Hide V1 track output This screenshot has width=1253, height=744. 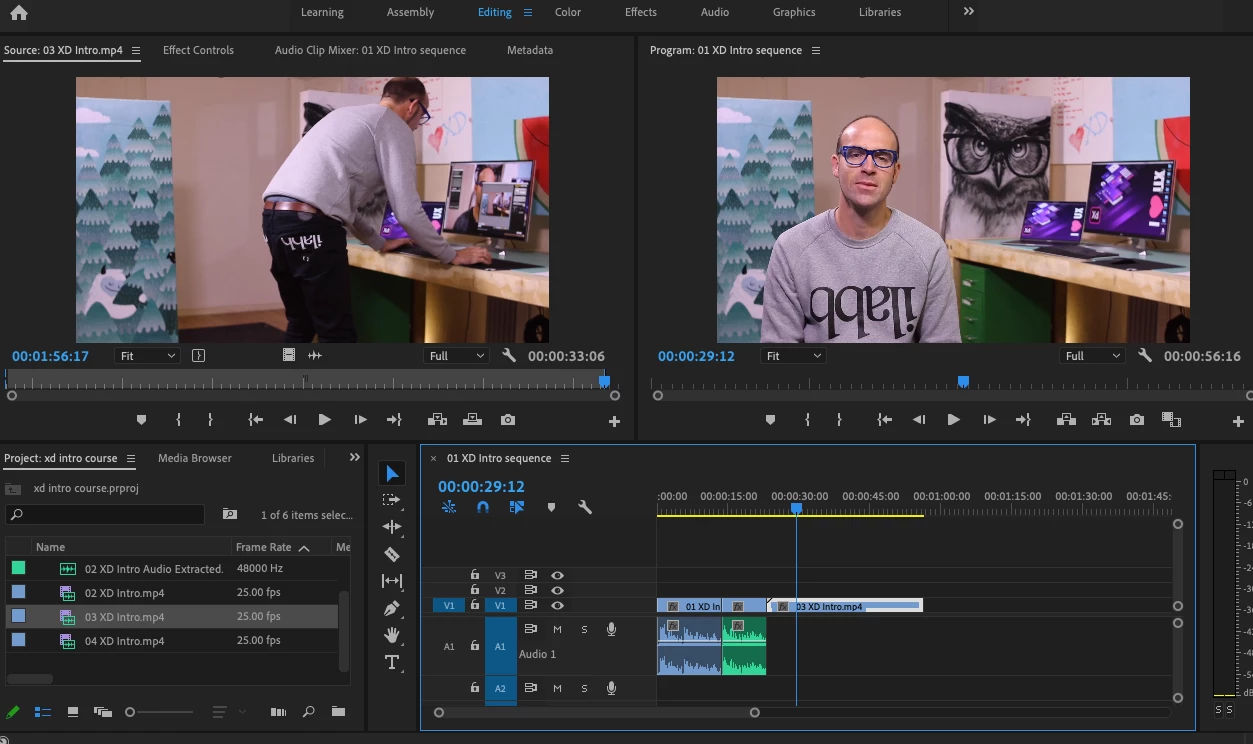557,605
